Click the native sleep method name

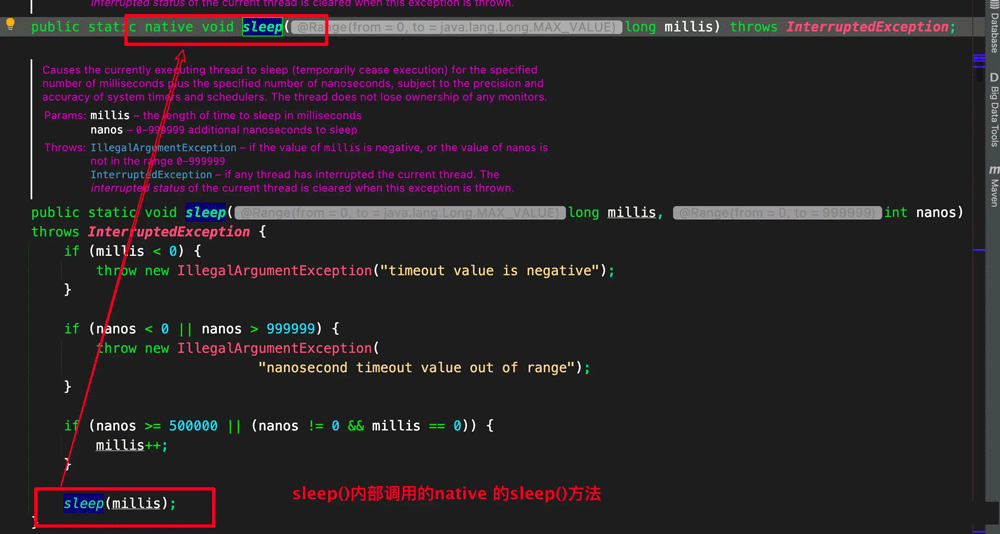[x=262, y=27]
